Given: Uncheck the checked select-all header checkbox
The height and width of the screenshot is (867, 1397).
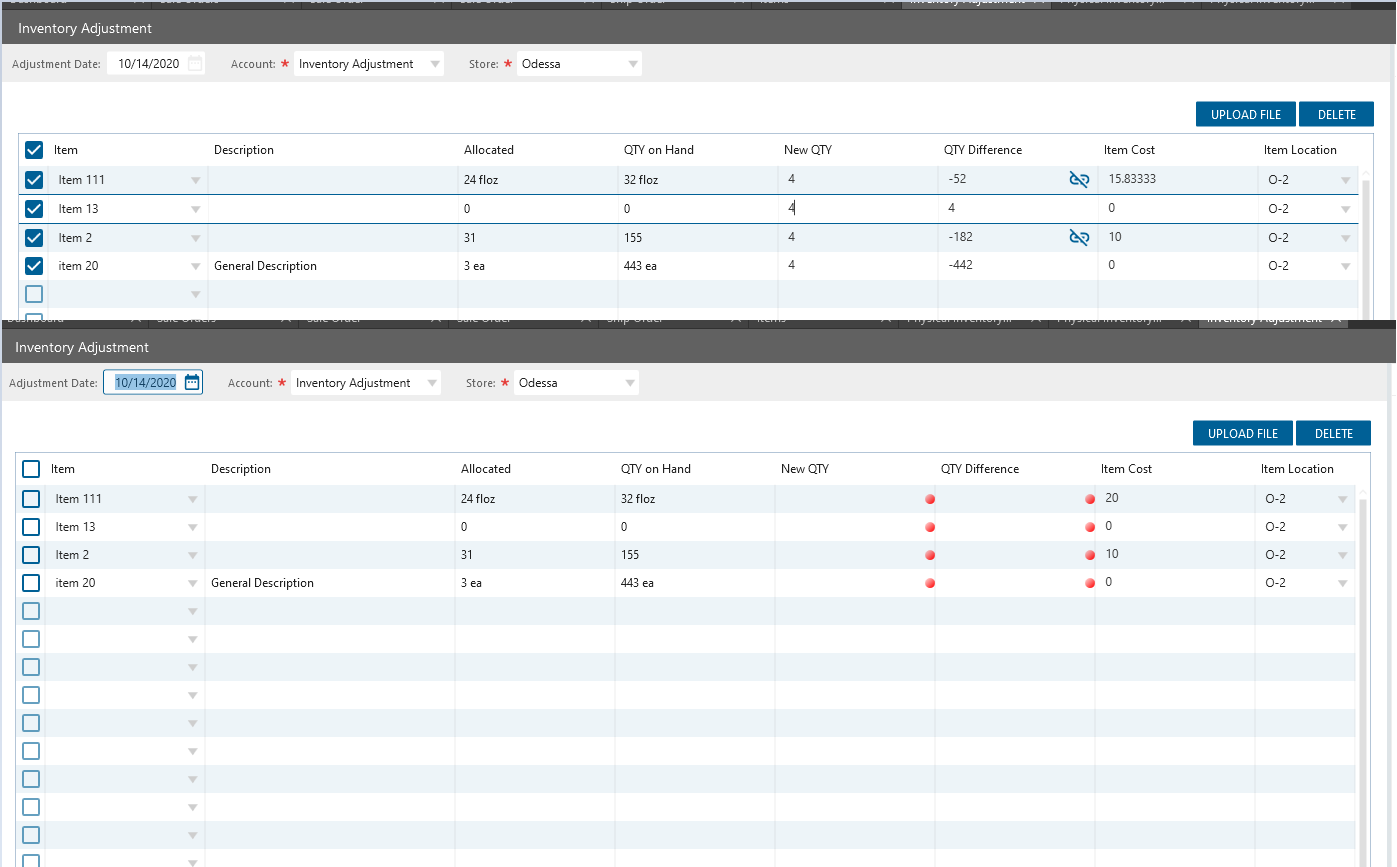Looking at the screenshot, I should (x=34, y=150).
